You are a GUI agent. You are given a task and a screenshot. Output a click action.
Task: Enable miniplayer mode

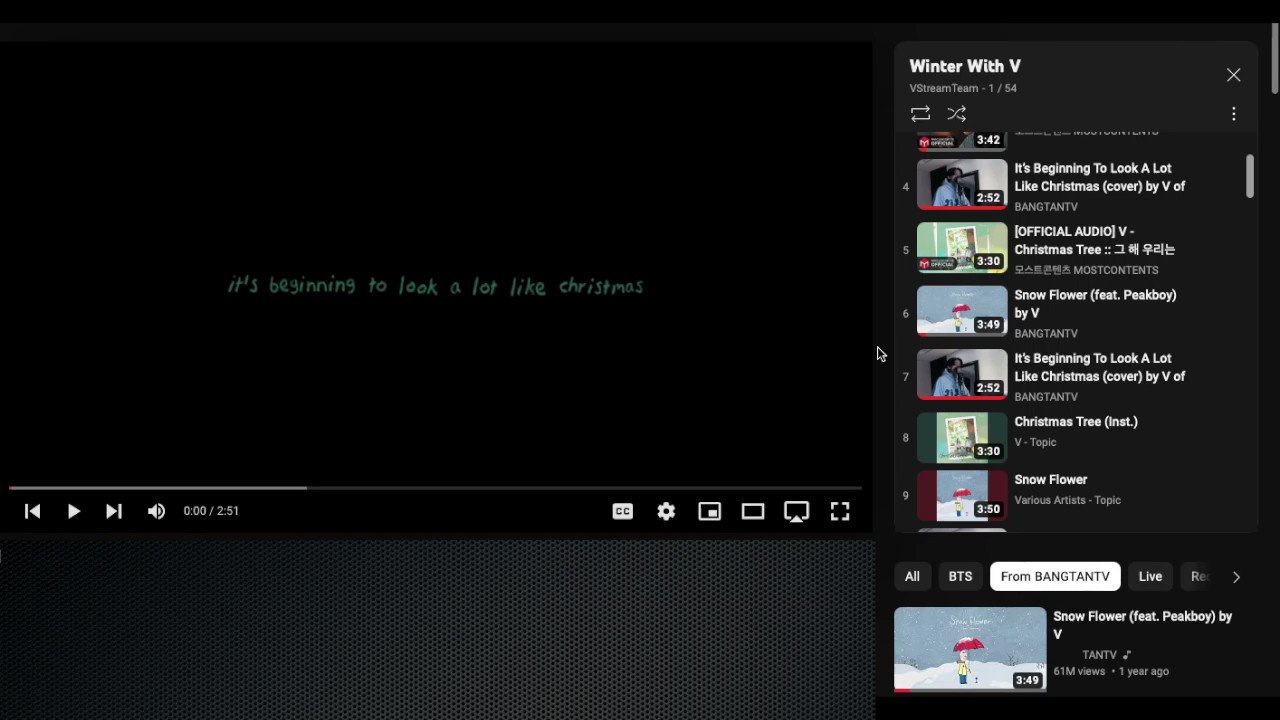[x=709, y=511]
